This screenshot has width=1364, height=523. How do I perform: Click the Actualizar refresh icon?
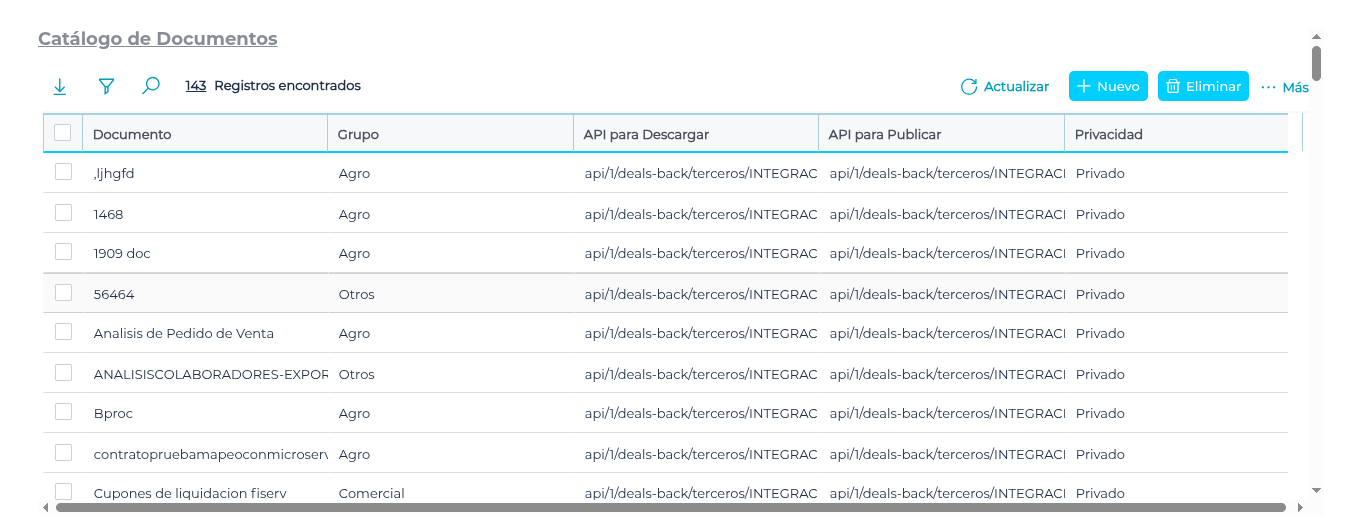pos(968,87)
